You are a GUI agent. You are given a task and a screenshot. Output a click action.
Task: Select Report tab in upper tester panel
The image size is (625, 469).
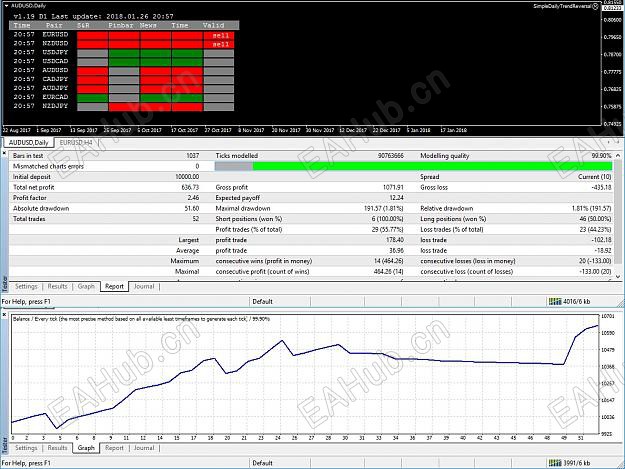[x=114, y=287]
